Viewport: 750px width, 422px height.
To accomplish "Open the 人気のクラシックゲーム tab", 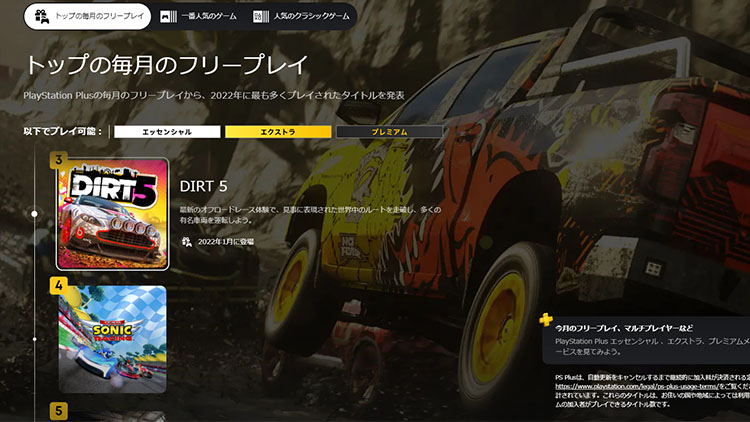I will click(x=301, y=16).
